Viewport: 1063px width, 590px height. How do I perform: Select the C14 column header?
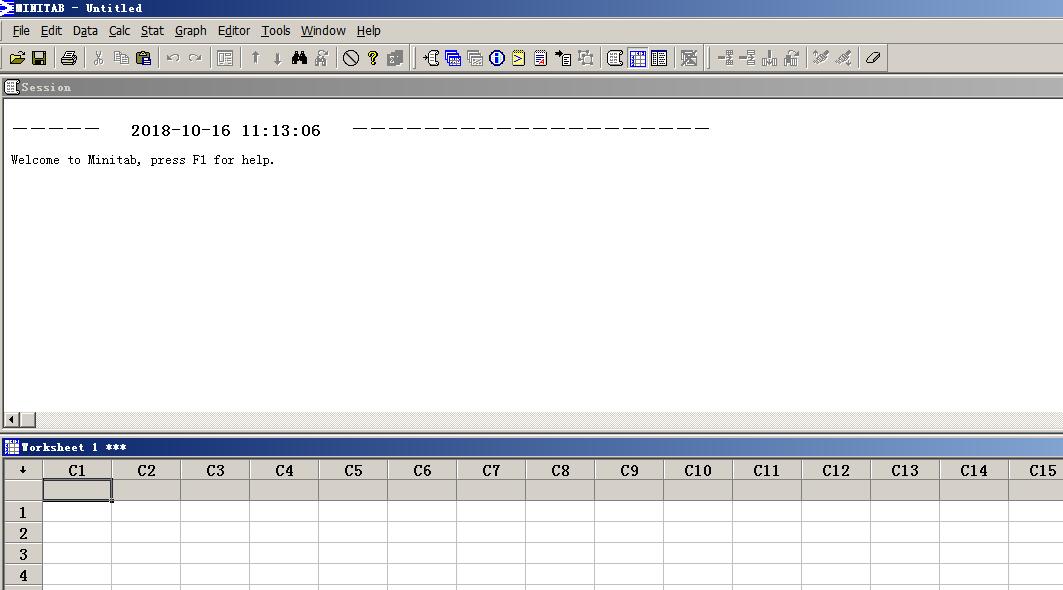[x=974, y=470]
